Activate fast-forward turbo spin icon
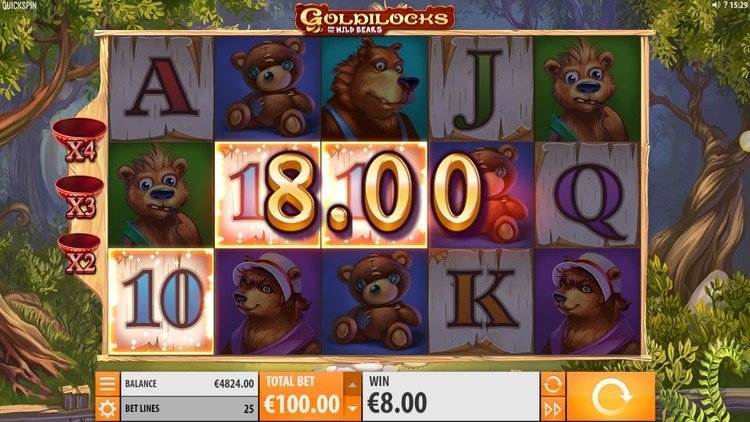 pos(552,410)
